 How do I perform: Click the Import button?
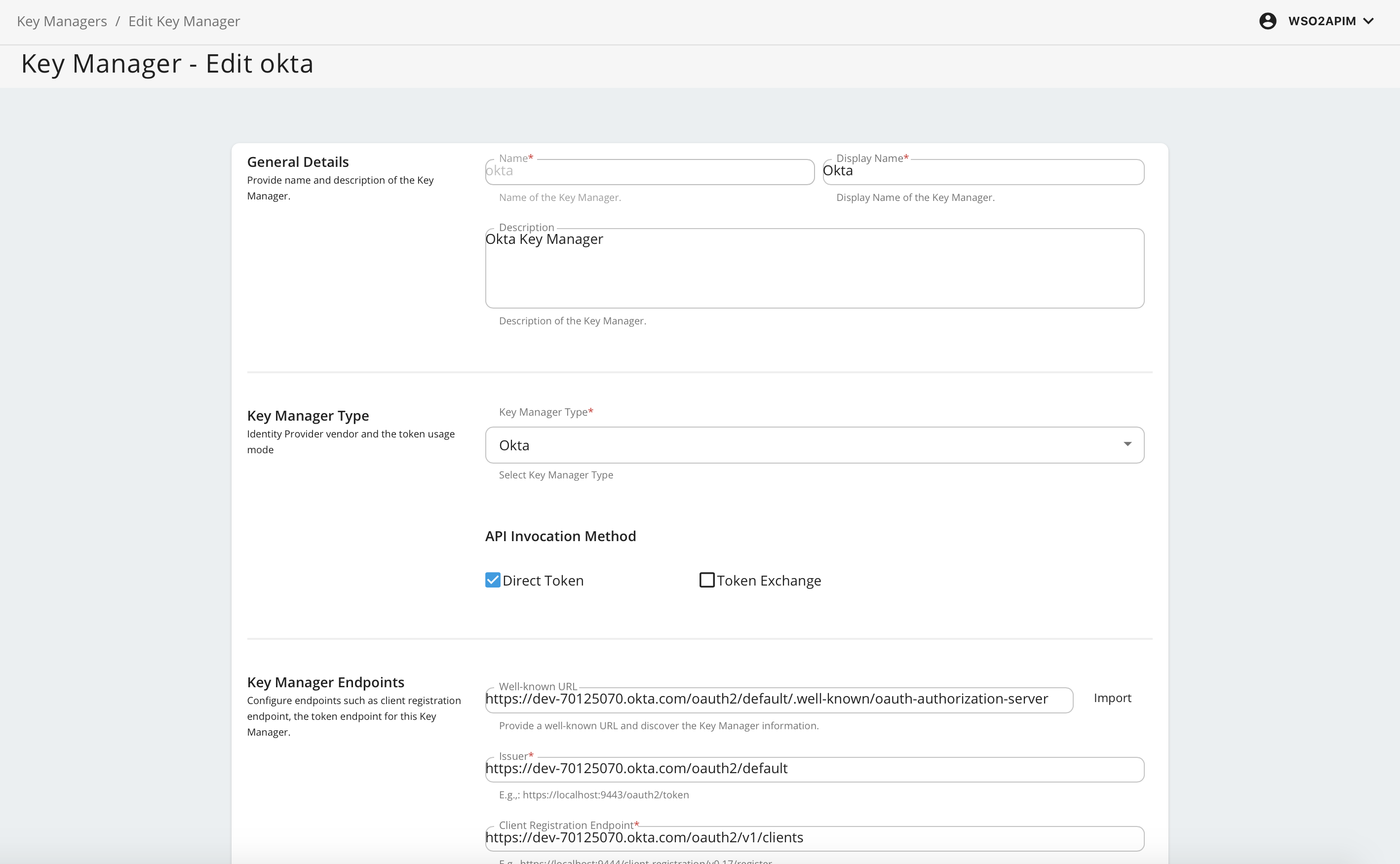[1112, 698]
